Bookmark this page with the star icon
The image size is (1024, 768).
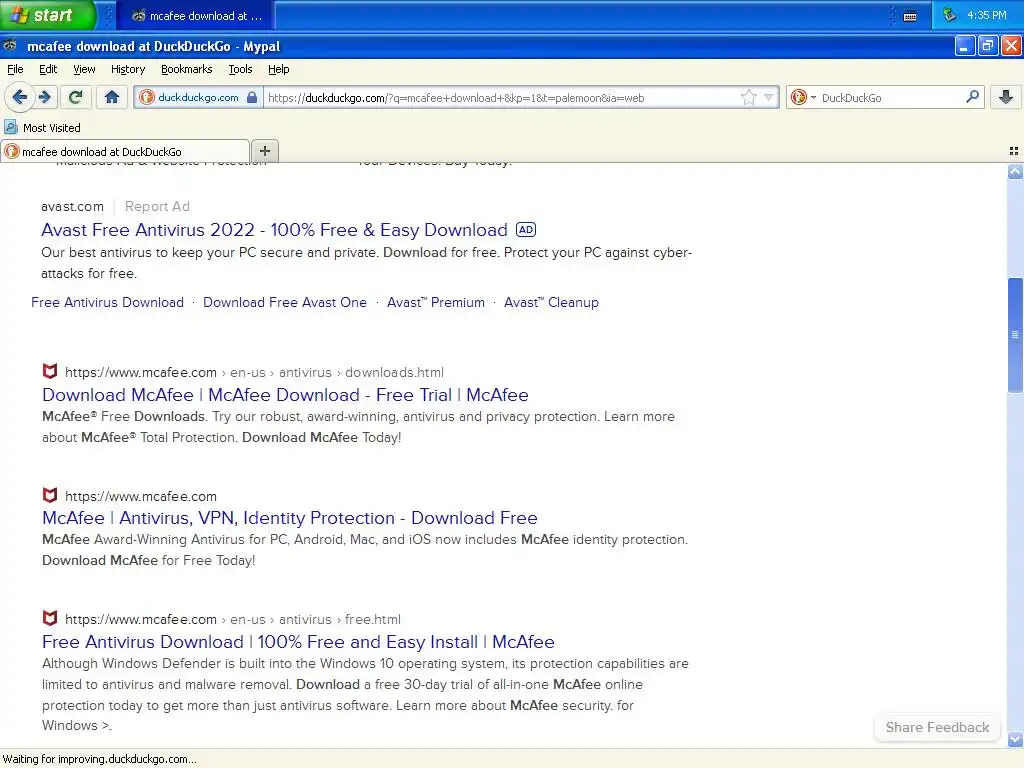tap(748, 97)
